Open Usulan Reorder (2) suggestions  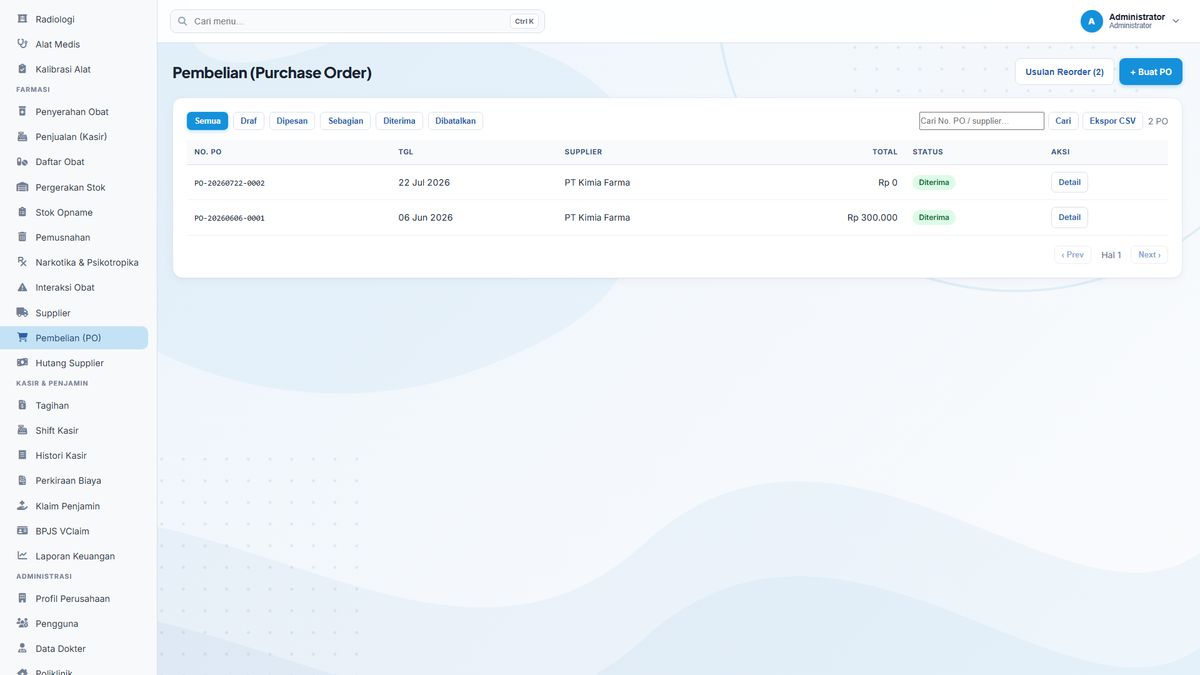pos(1065,72)
